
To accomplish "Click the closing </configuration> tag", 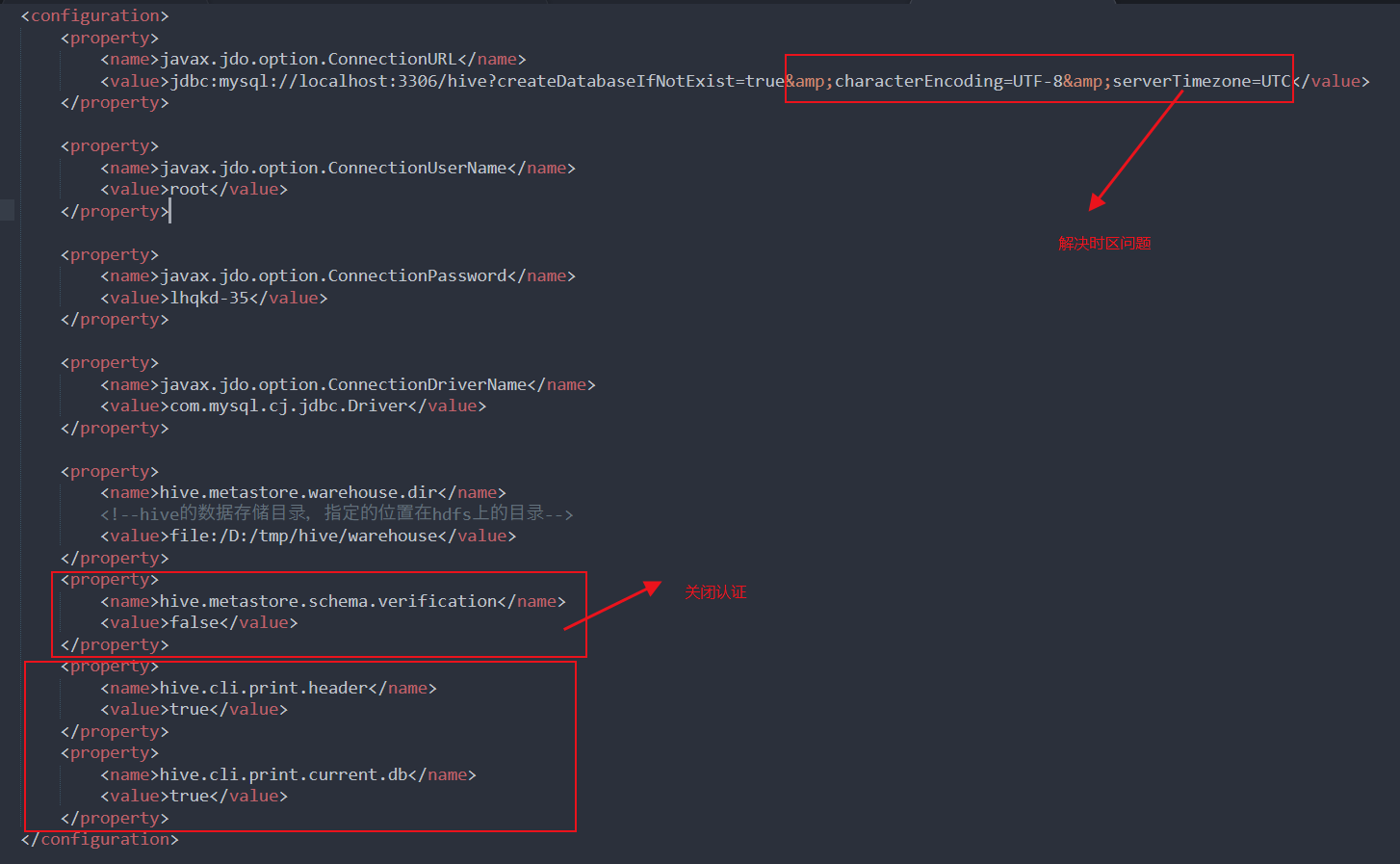I will [x=100, y=839].
